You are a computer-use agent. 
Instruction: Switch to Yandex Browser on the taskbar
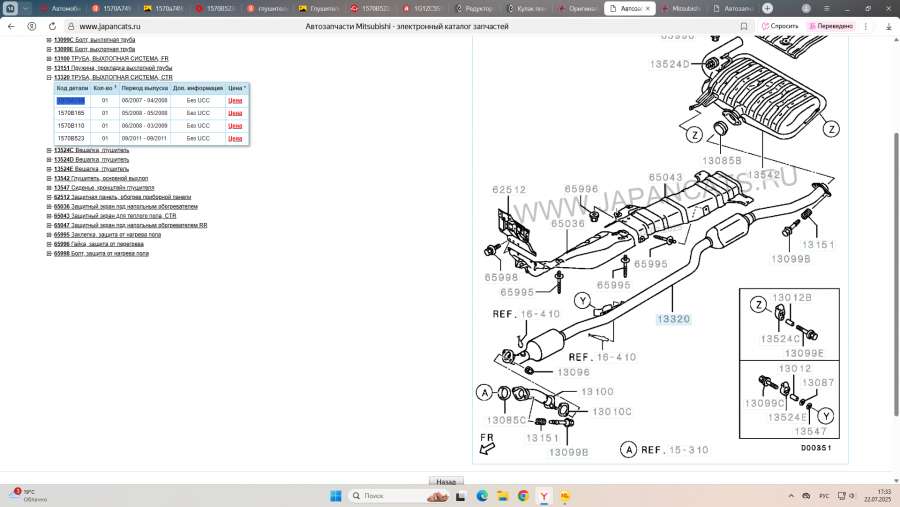point(544,496)
